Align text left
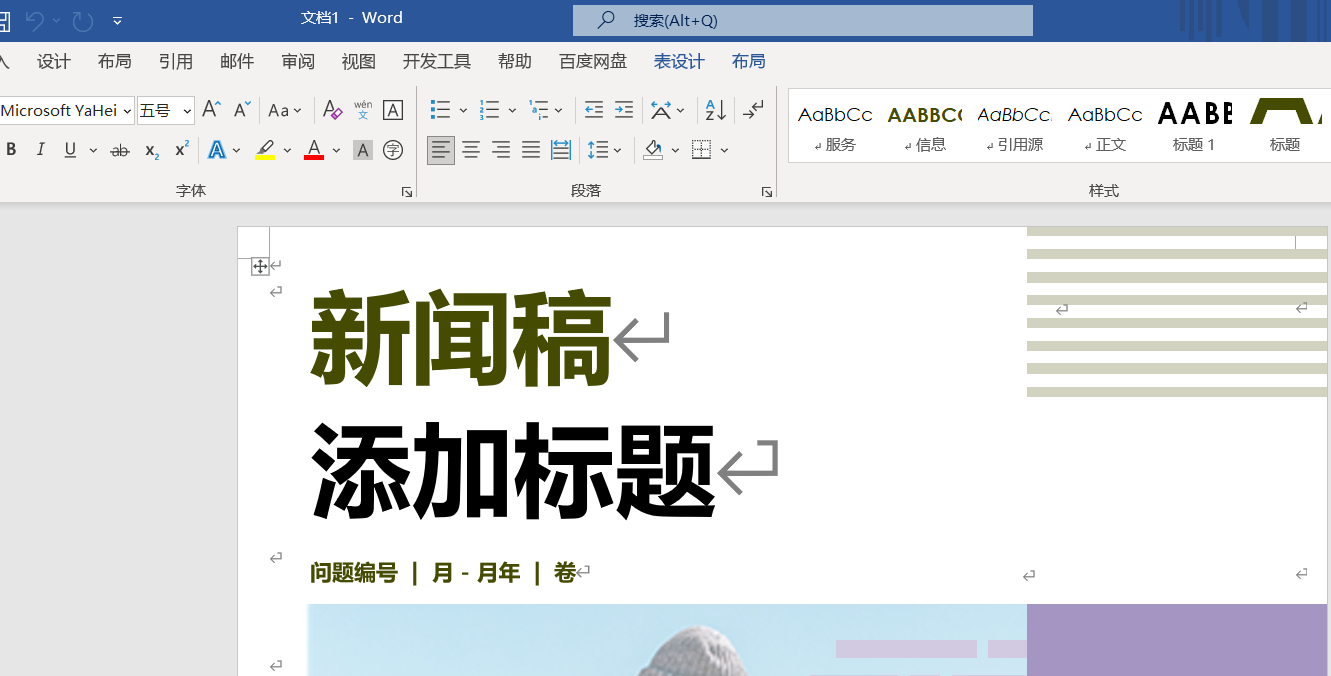Image resolution: width=1331 pixels, height=676 pixels. 441,150
